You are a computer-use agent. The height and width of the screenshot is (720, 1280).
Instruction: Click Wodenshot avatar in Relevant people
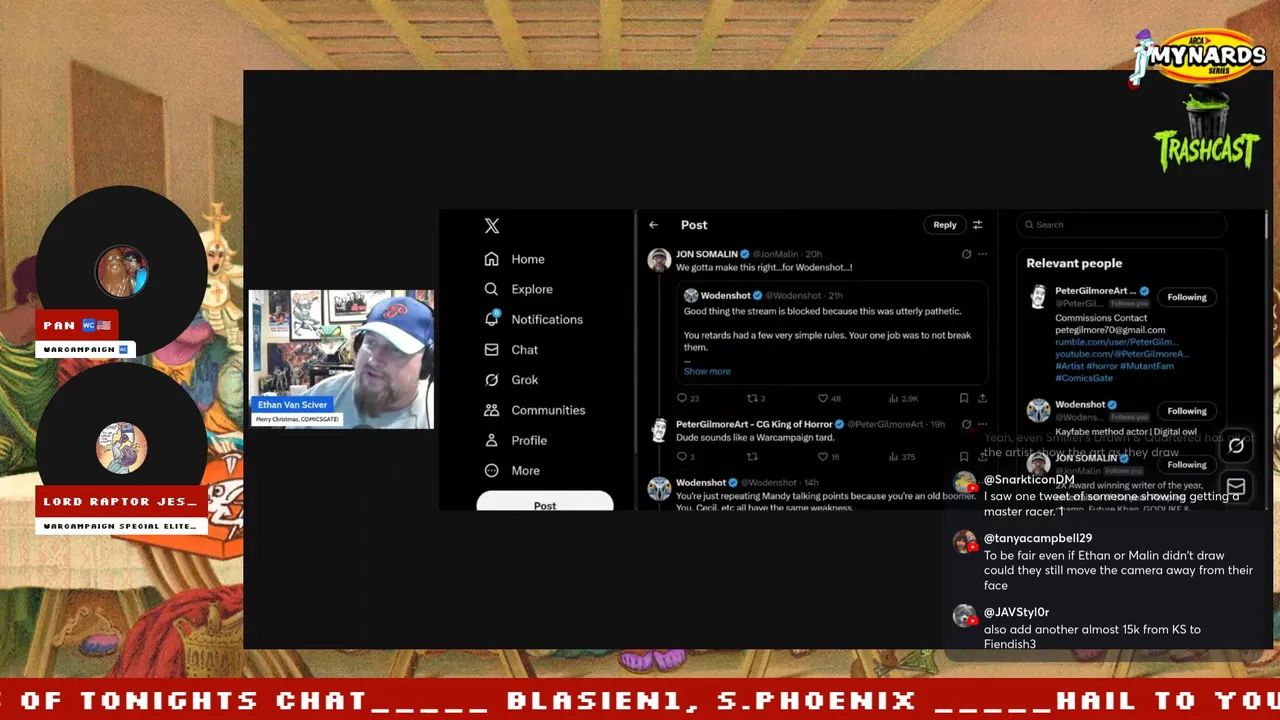click(1039, 411)
